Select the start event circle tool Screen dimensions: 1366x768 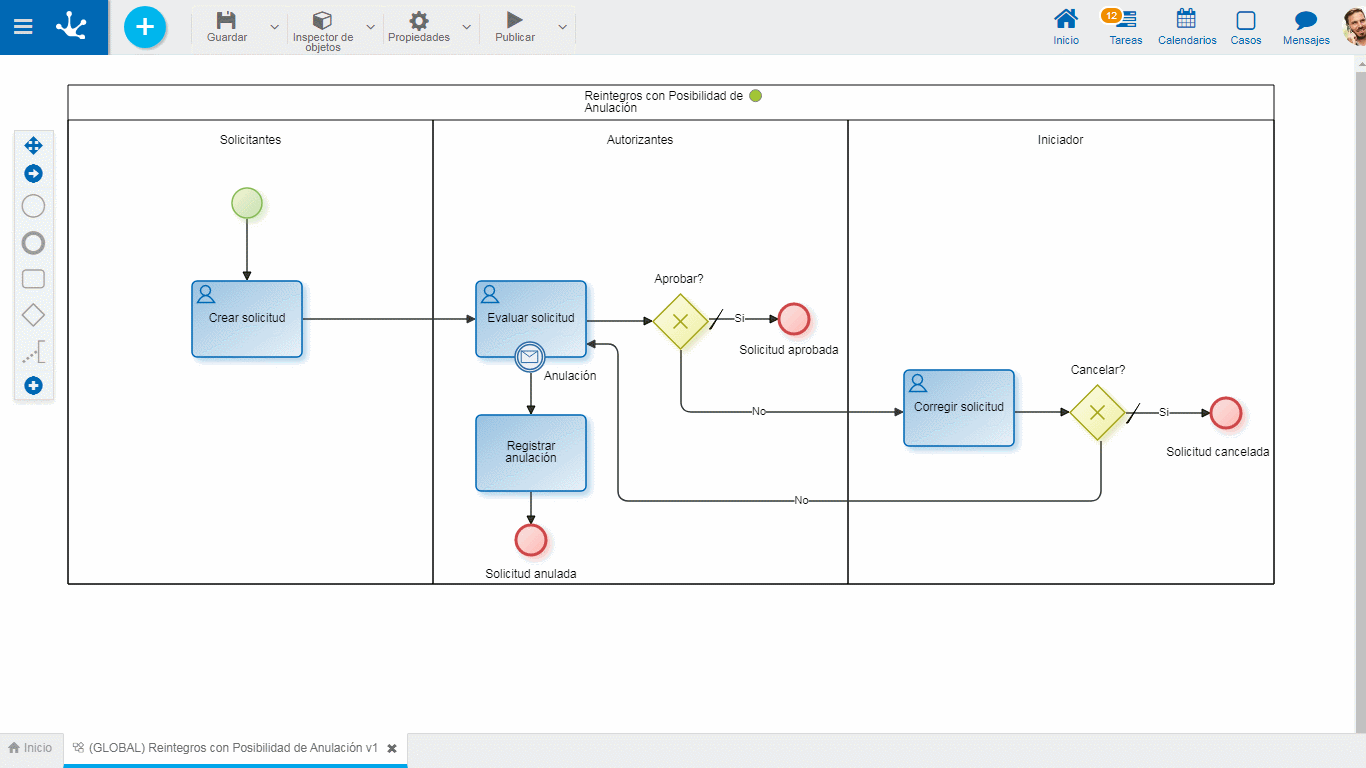33,206
